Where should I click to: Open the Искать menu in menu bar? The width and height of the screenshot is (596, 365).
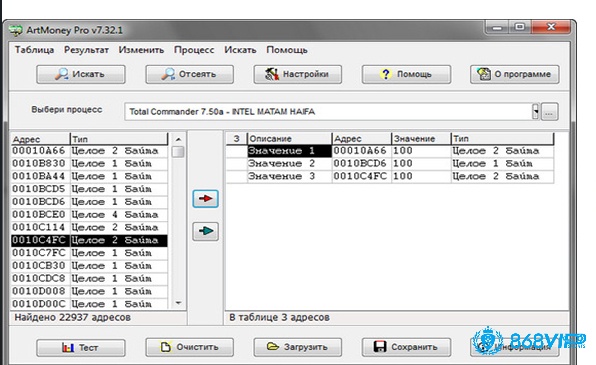click(x=240, y=50)
